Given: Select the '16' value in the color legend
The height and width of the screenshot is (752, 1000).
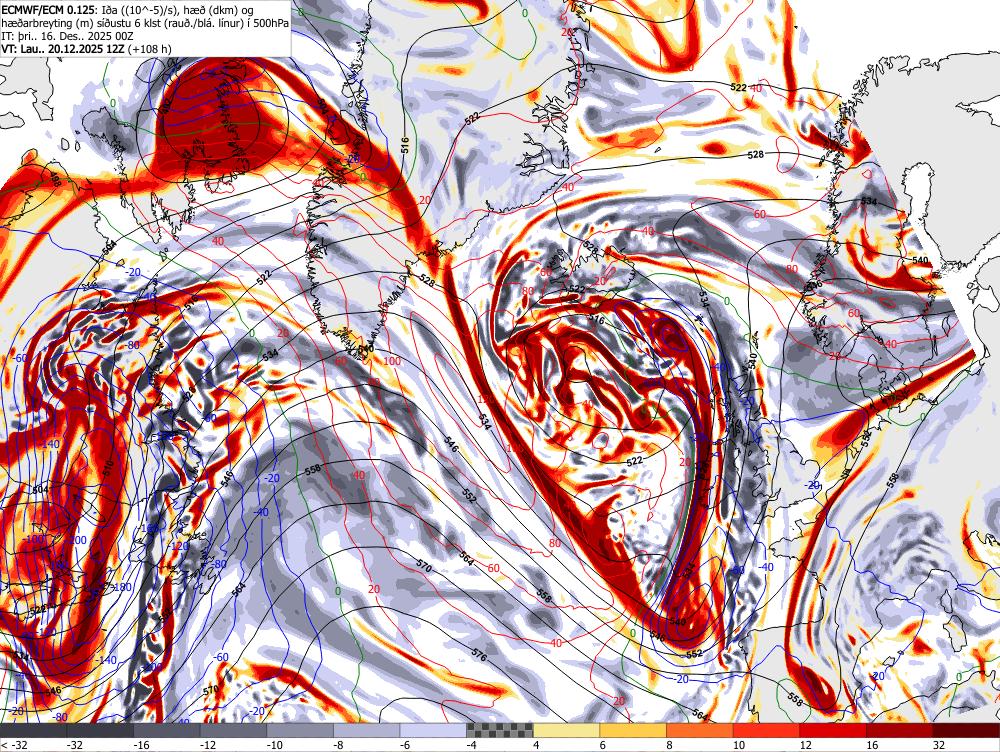Looking at the screenshot, I should pos(872,745).
